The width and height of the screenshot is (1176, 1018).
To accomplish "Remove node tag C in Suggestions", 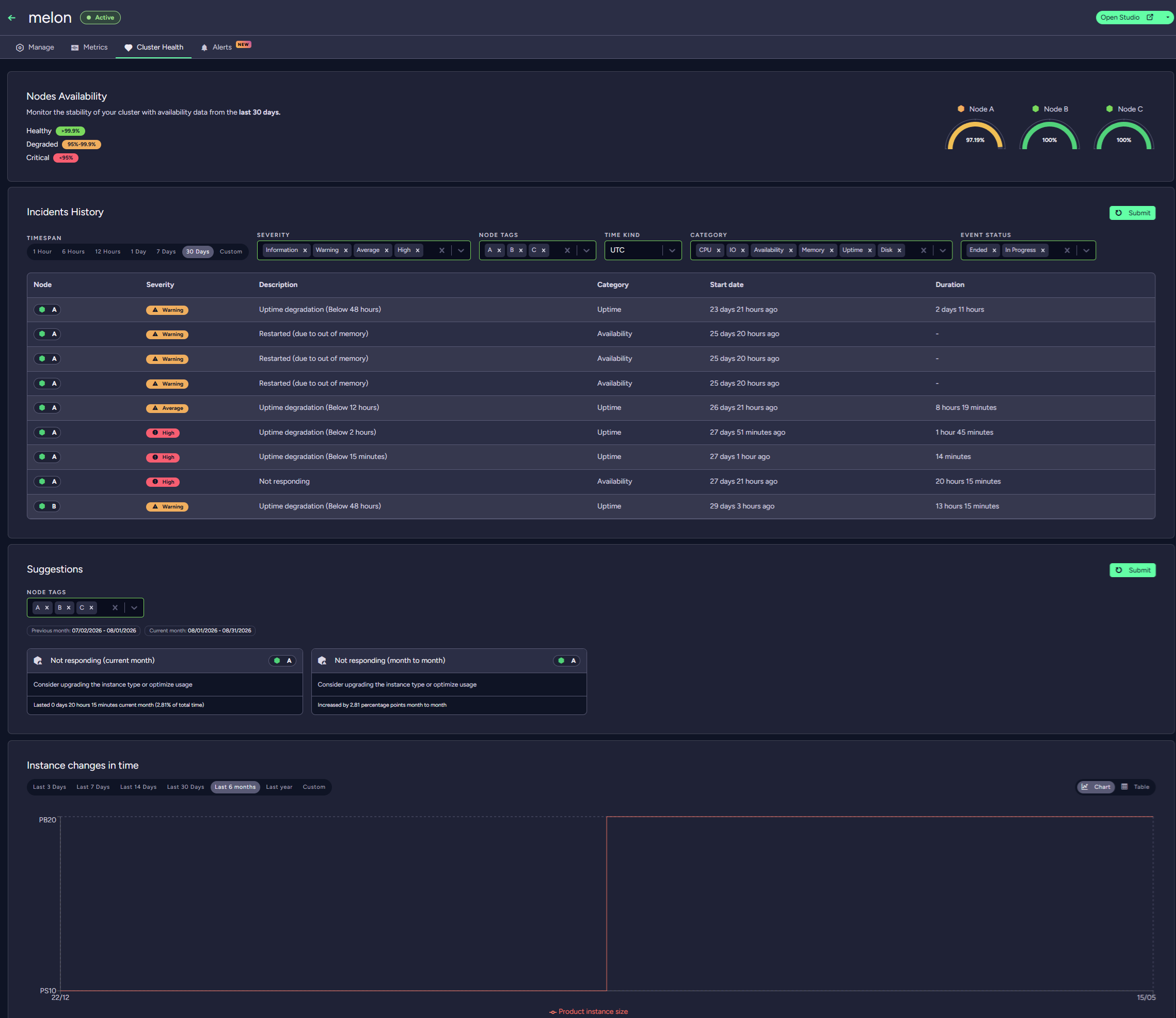I will pos(91,608).
